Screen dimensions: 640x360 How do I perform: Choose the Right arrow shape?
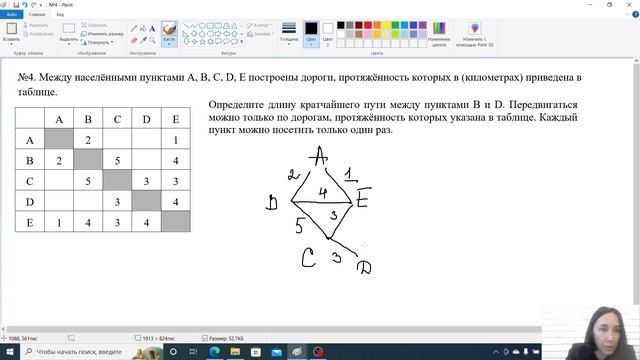[218, 33]
